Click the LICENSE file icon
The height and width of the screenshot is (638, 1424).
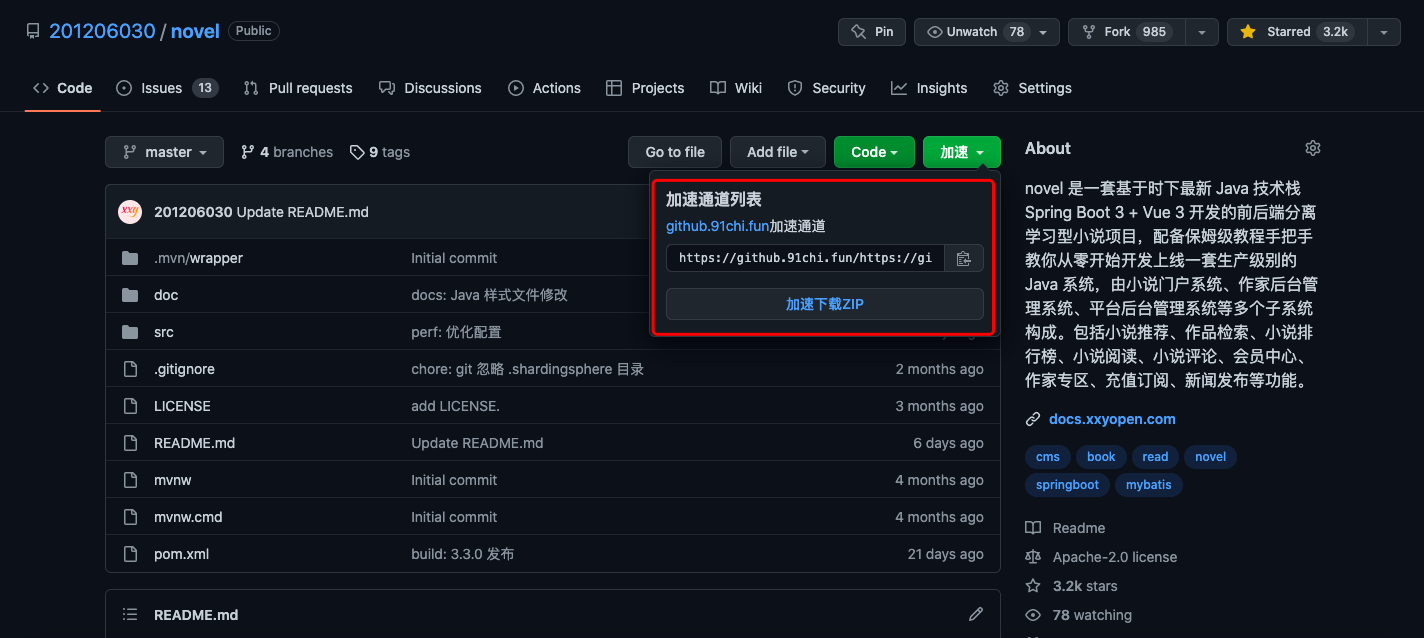pos(130,406)
